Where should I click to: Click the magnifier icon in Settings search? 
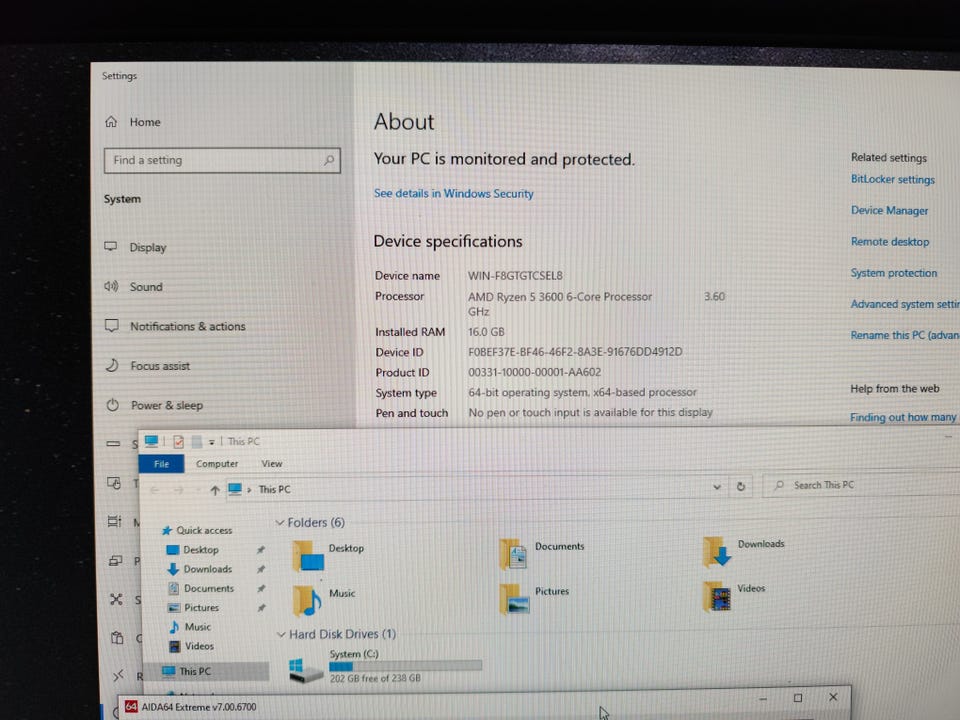tap(329, 160)
